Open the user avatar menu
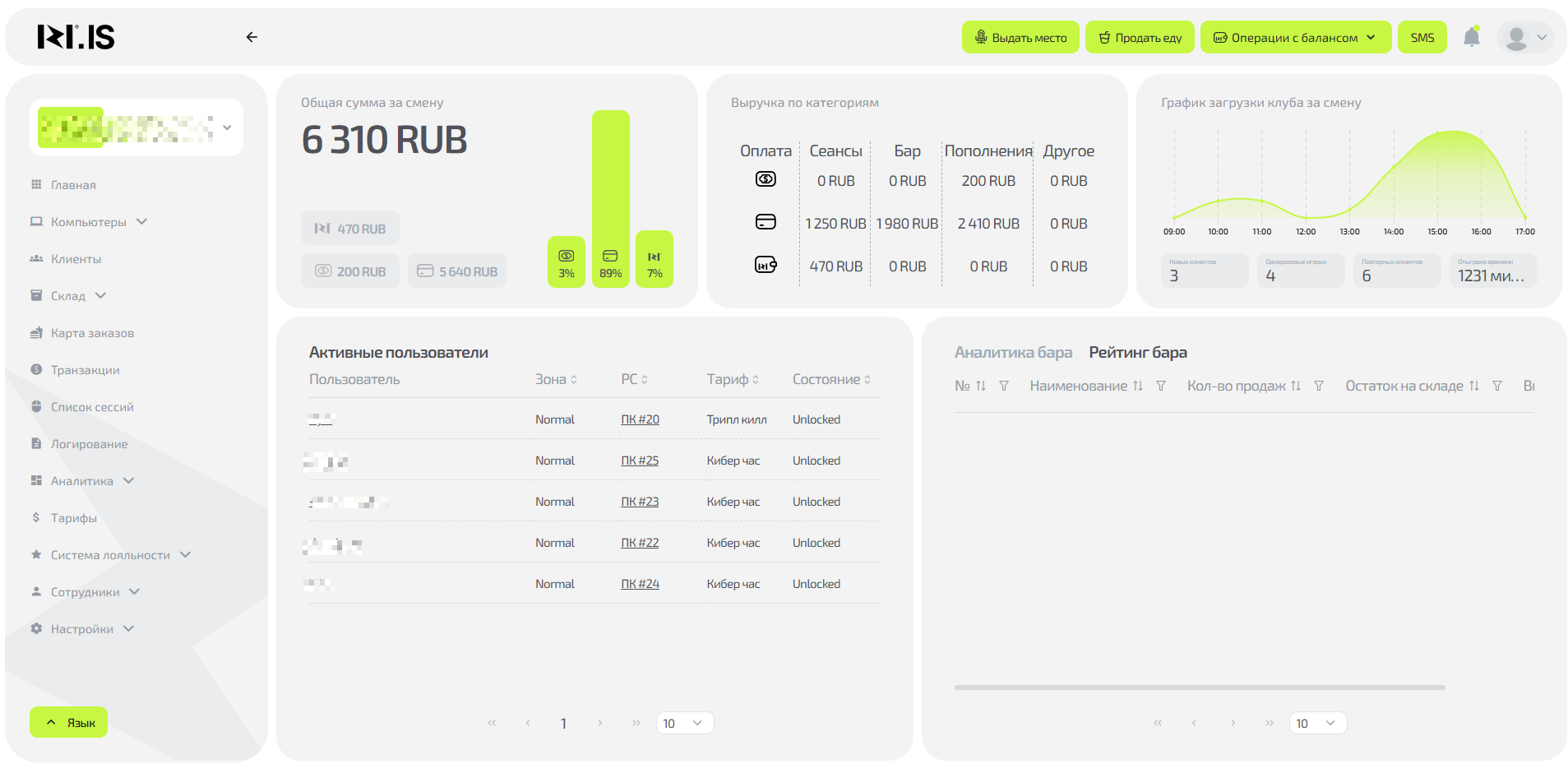 pos(1525,37)
